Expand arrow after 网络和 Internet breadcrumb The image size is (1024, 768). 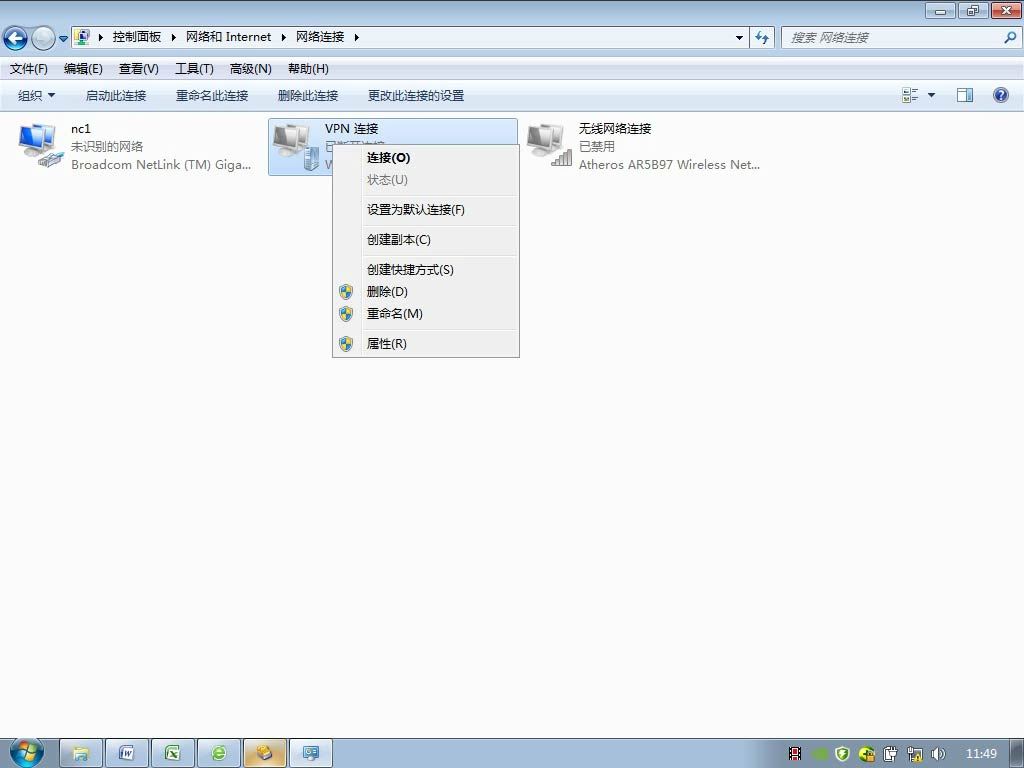[x=284, y=37]
